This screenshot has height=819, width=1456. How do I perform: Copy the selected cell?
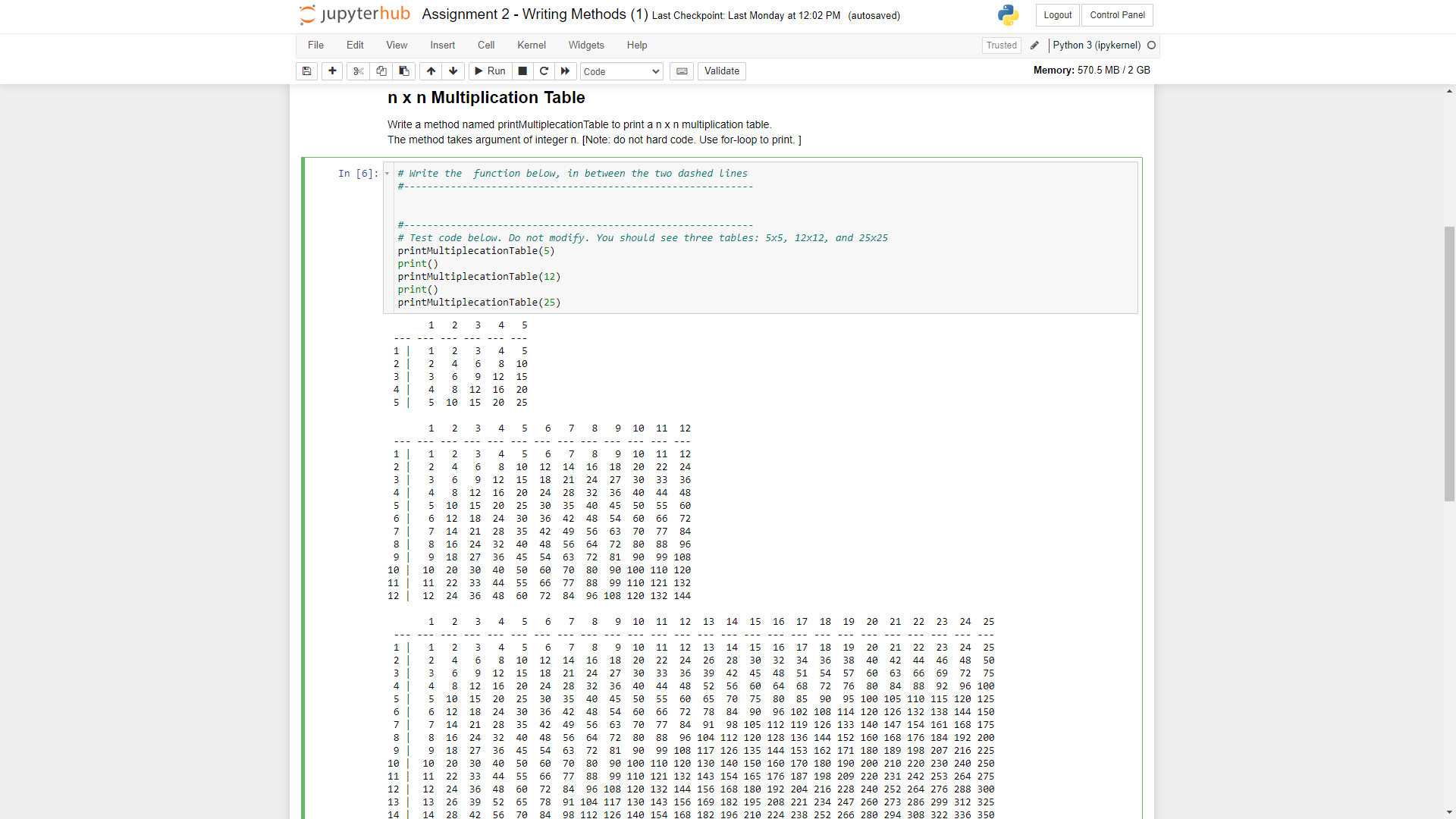381,71
